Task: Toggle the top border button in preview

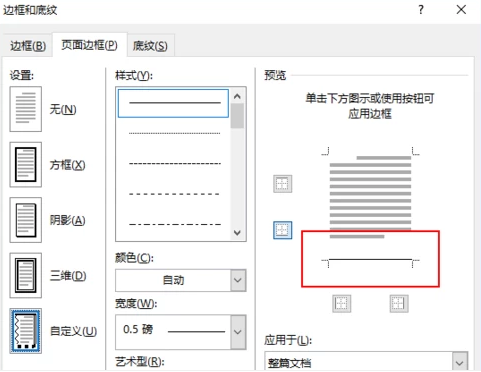Action: pos(283,184)
